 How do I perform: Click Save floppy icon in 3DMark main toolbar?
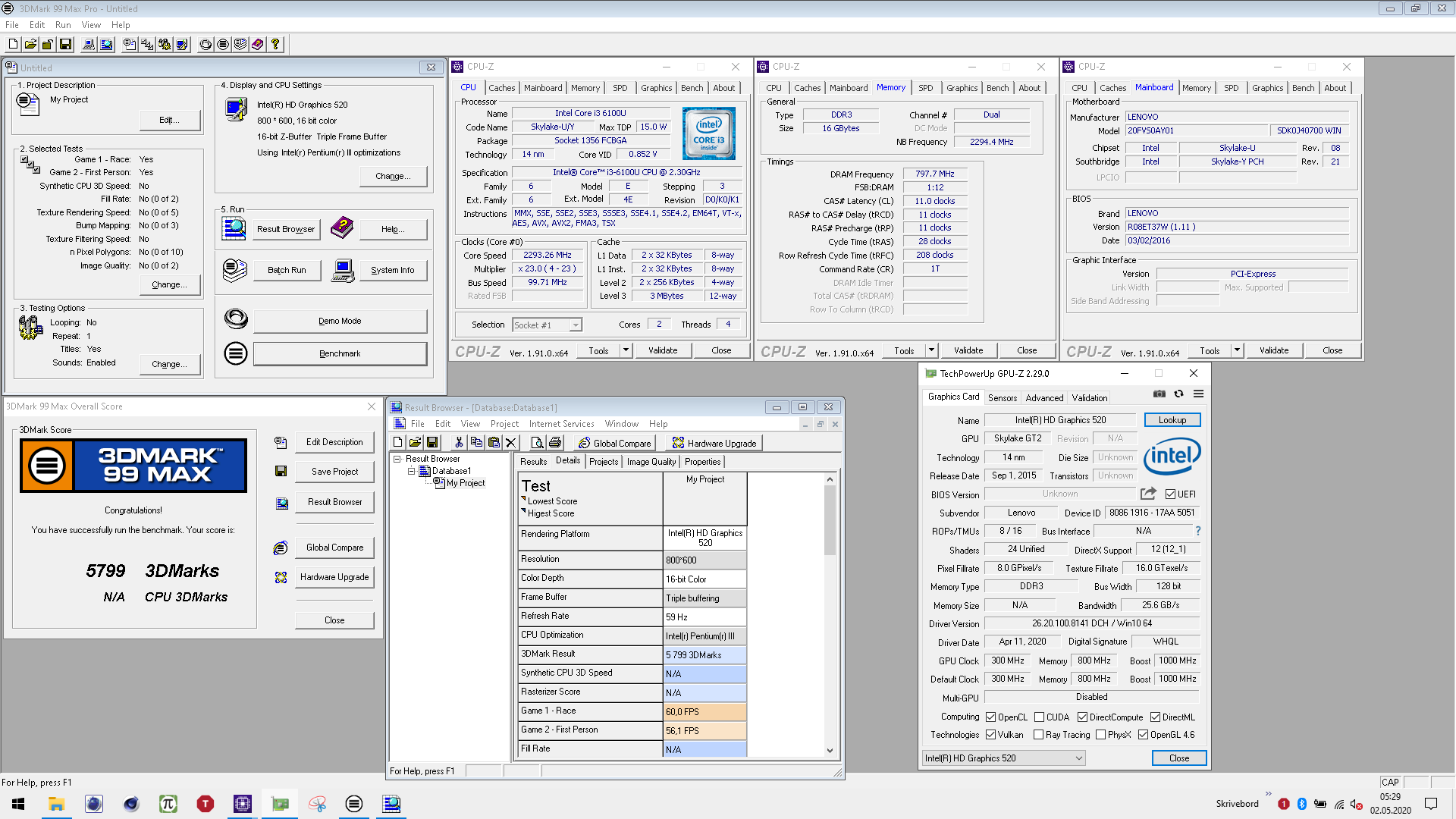(x=66, y=45)
